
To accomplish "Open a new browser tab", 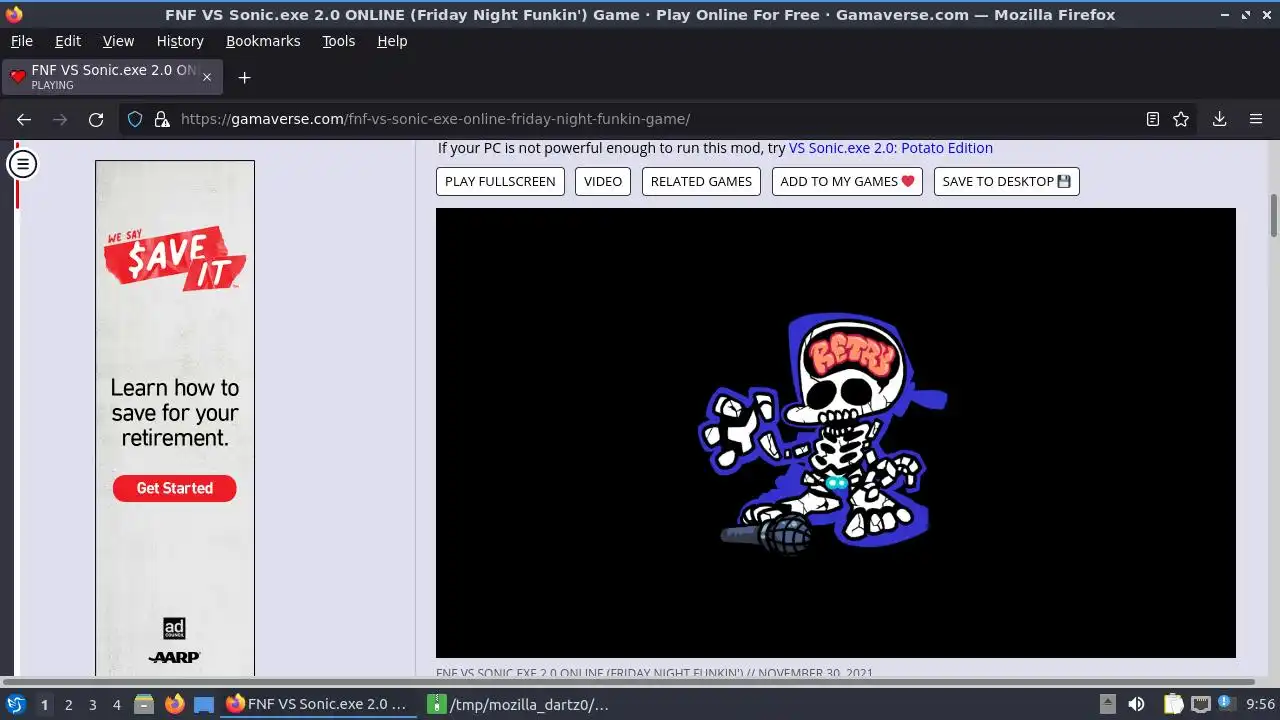I will (244, 77).
